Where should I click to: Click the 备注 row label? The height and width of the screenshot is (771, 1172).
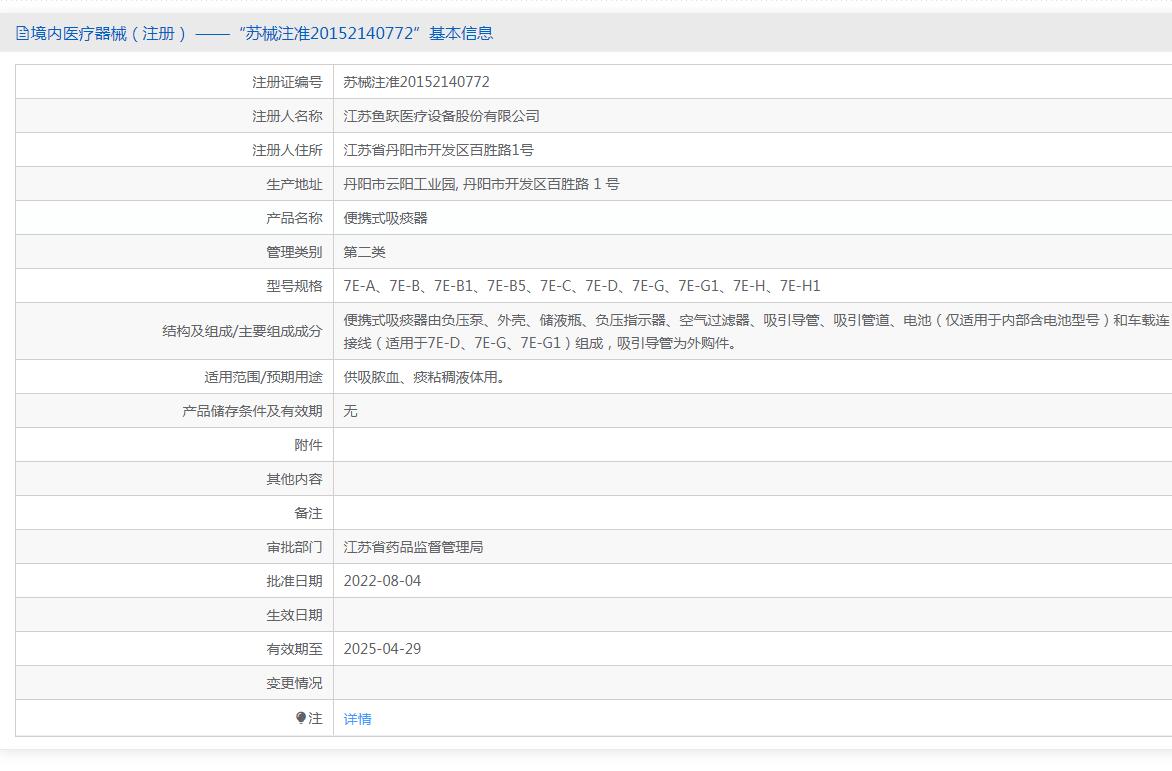coord(308,513)
